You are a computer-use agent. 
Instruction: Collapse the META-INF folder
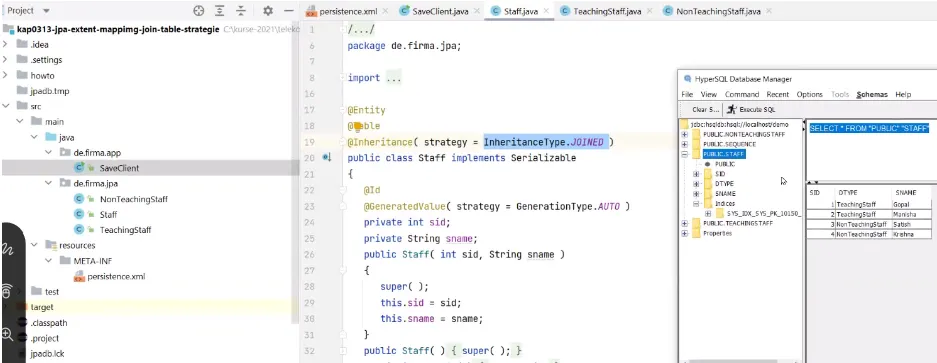pos(49,261)
